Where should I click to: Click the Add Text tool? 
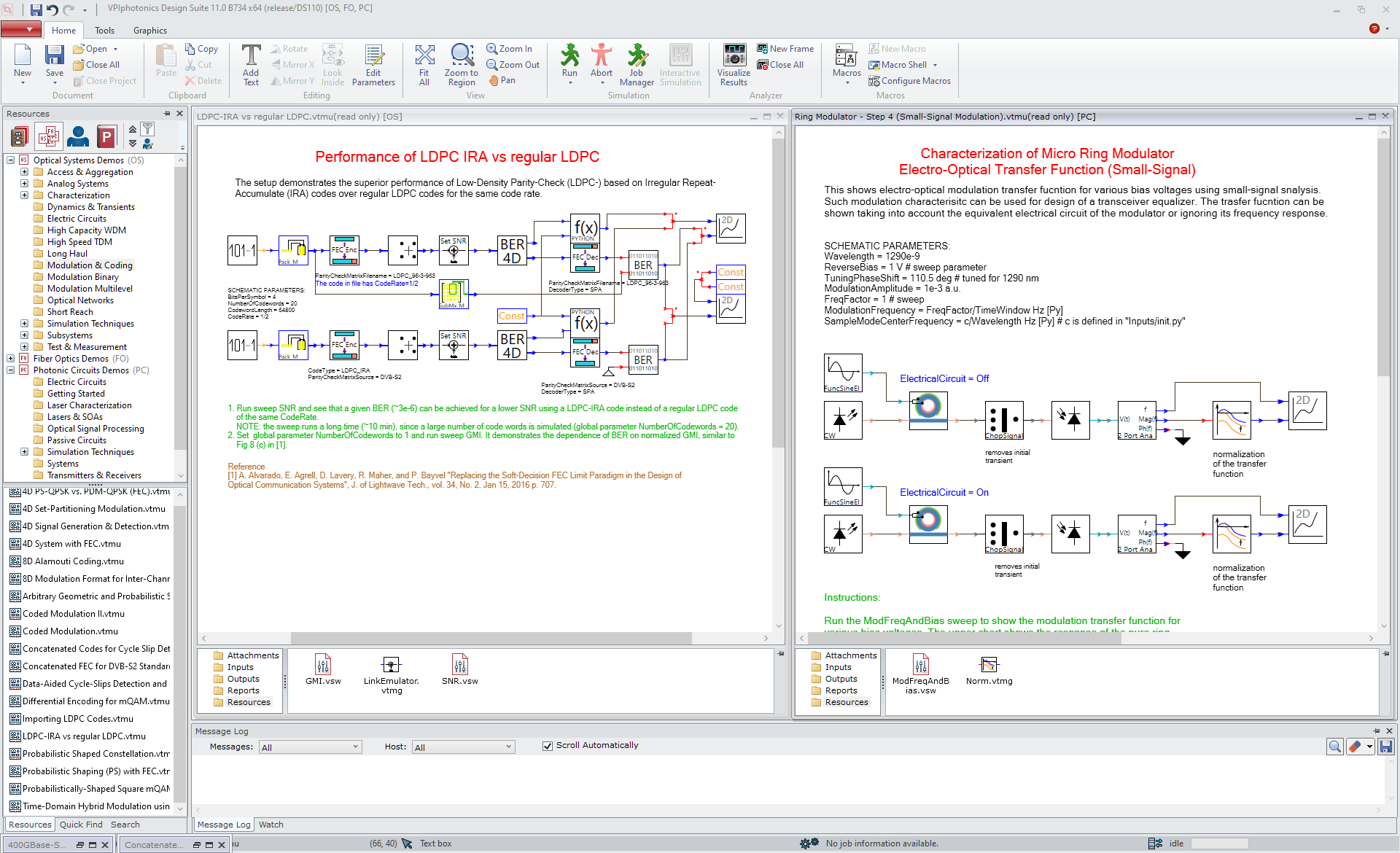tap(251, 64)
